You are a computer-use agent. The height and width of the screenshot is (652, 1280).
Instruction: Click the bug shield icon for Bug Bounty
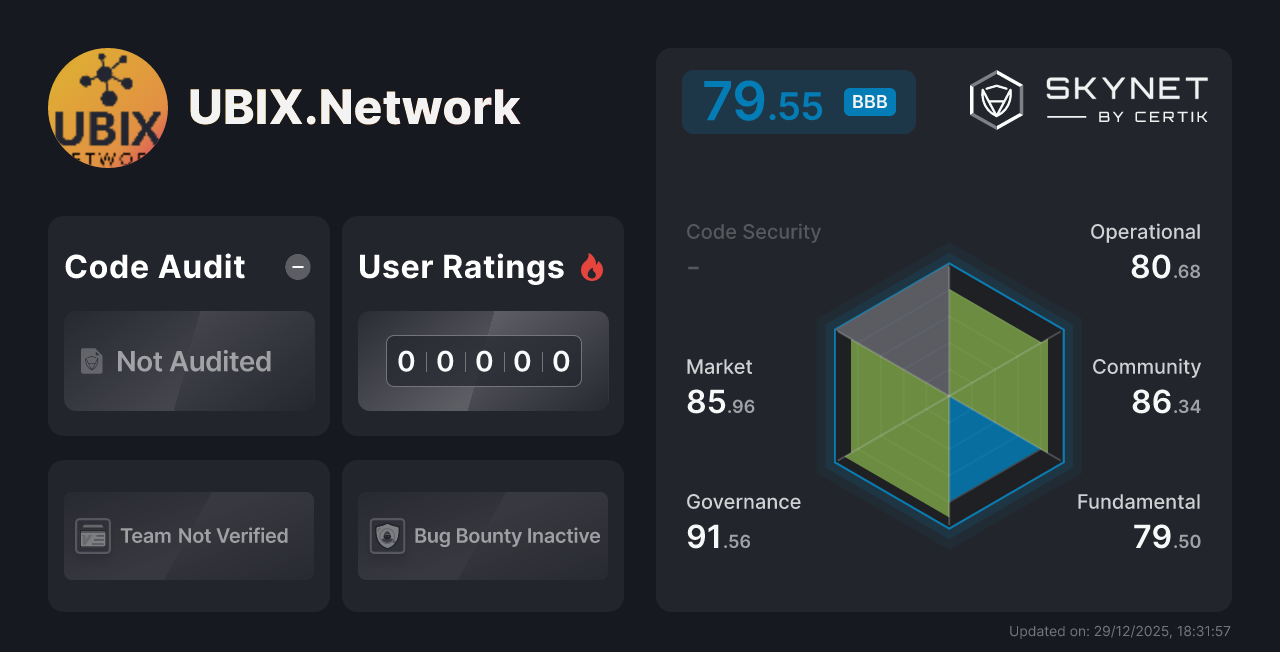point(388,536)
